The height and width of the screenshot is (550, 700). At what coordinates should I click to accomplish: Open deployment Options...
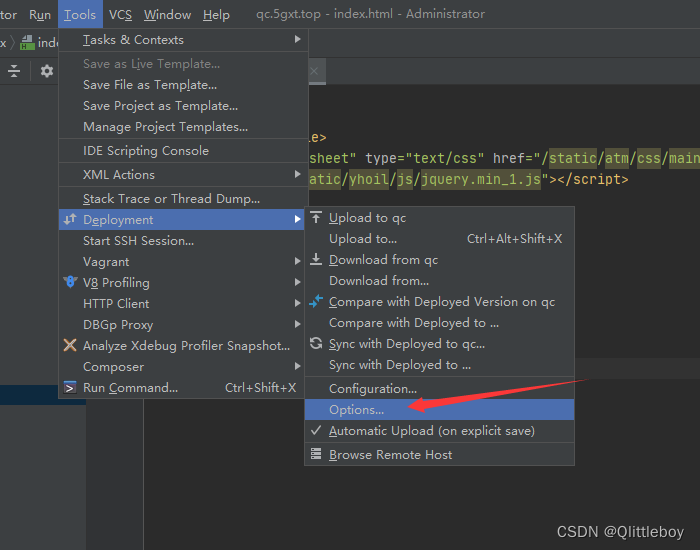(x=439, y=410)
